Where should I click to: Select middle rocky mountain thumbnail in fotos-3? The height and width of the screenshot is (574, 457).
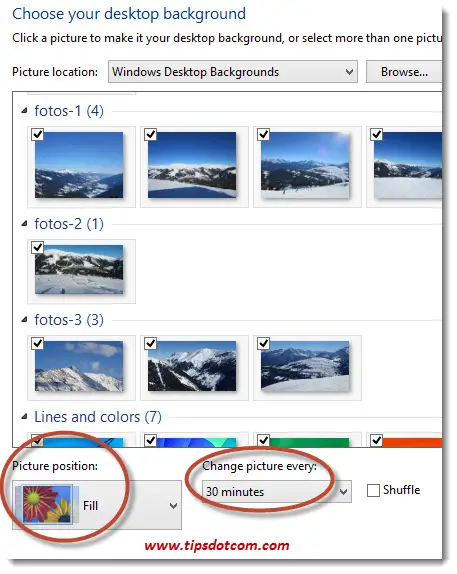(192, 366)
